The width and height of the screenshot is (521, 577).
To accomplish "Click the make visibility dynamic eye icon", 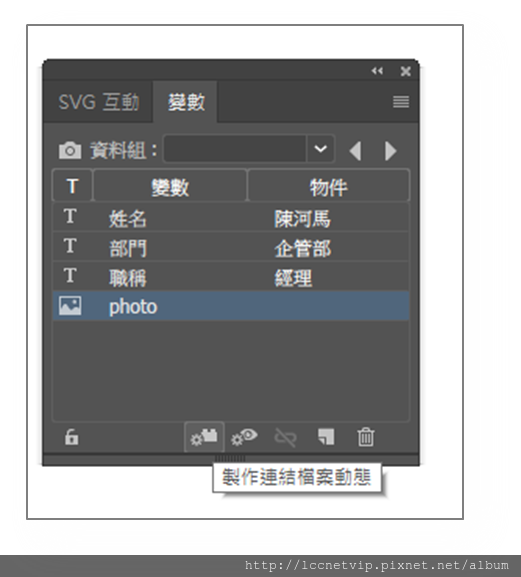I will (244, 437).
